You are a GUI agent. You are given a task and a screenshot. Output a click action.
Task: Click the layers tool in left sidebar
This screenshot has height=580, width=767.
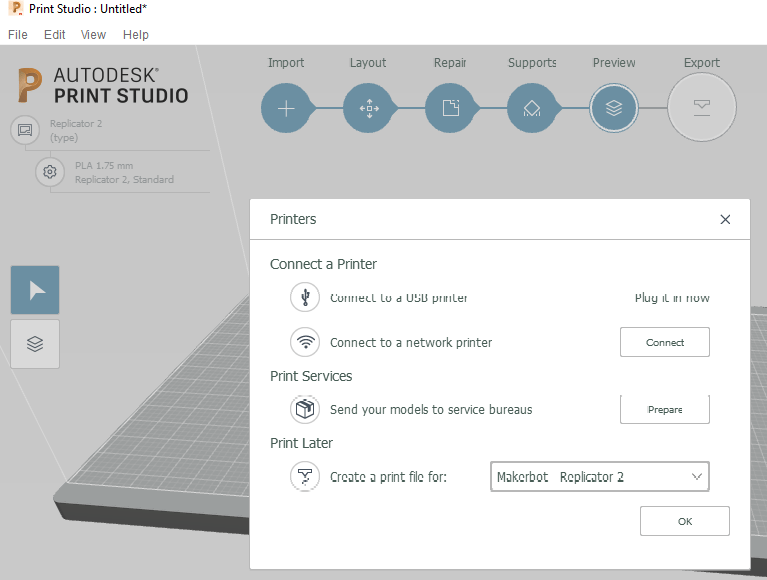tap(35, 344)
